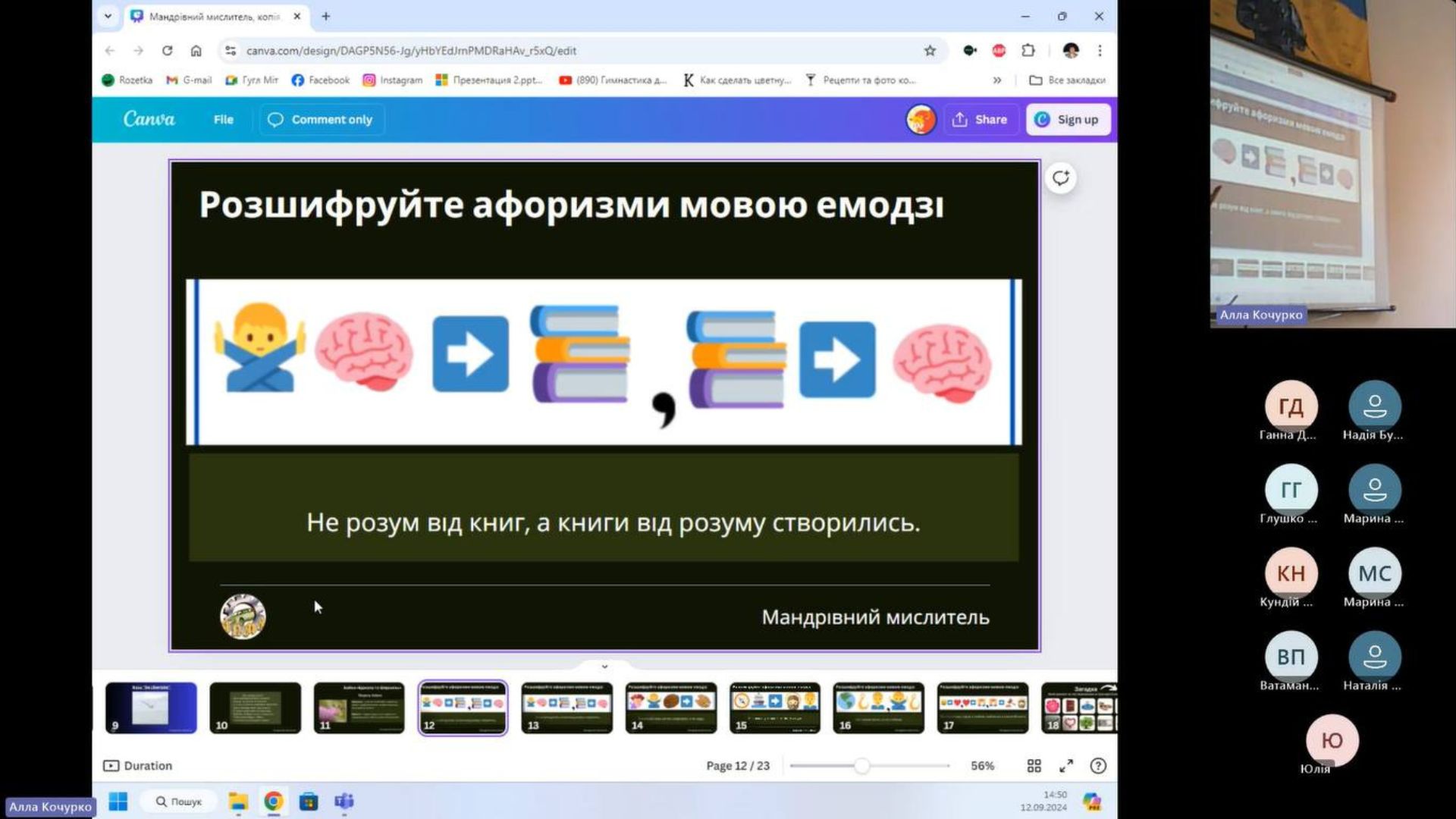Viewport: 1456px width, 819px height.
Task: Expand the hidden bookmarks chevron
Action: (996, 80)
